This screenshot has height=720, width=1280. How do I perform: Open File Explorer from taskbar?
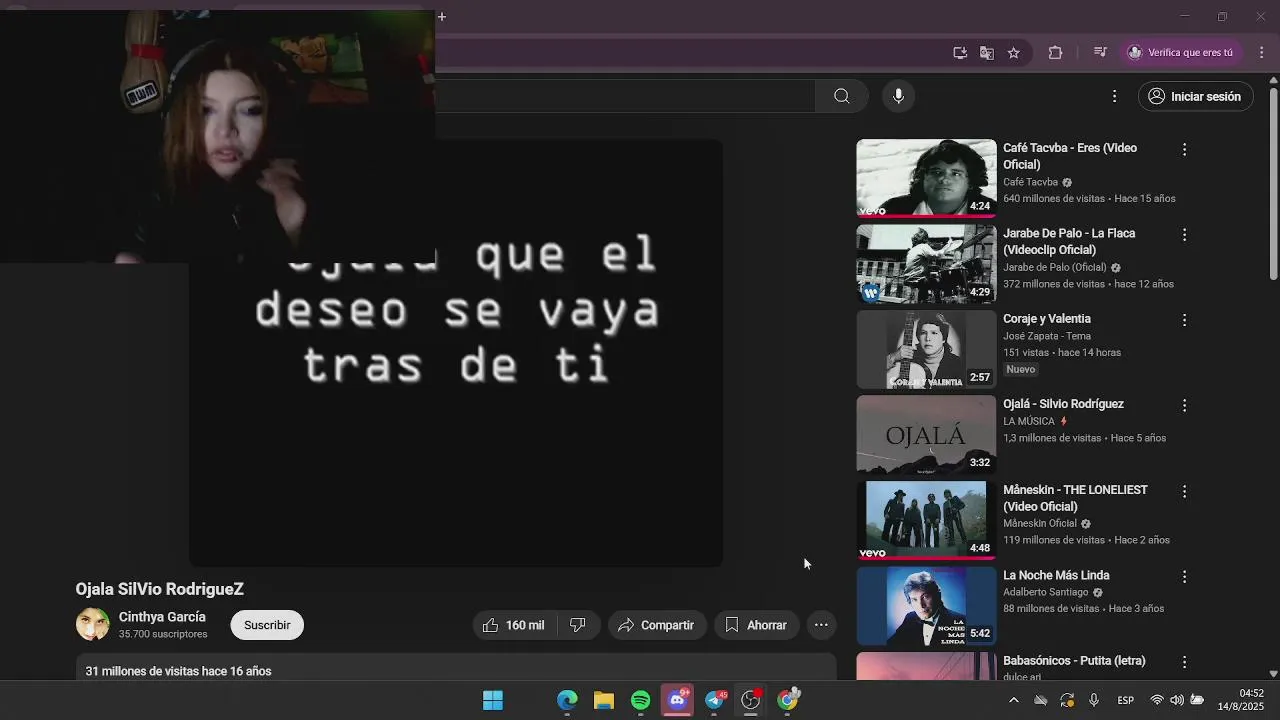pyautogui.click(x=604, y=700)
